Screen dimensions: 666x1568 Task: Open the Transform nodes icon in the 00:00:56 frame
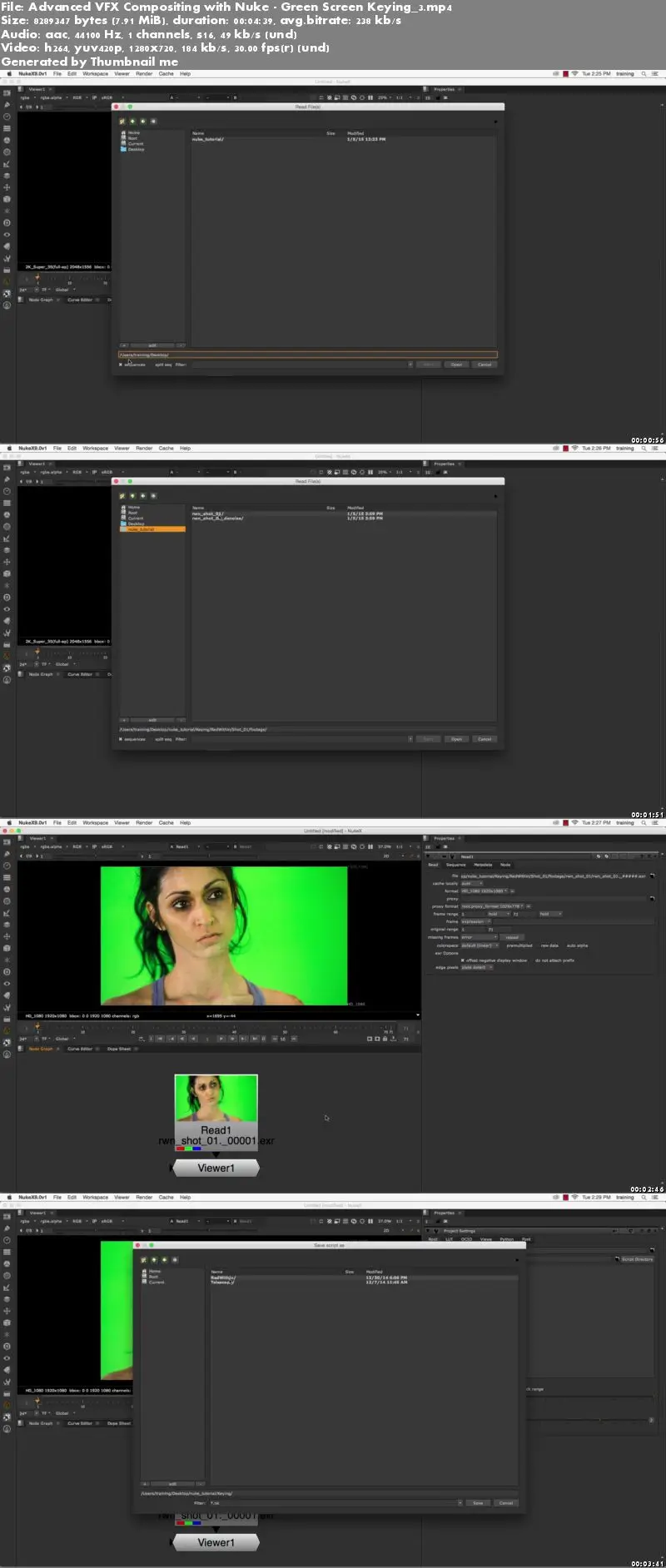[x=7, y=187]
